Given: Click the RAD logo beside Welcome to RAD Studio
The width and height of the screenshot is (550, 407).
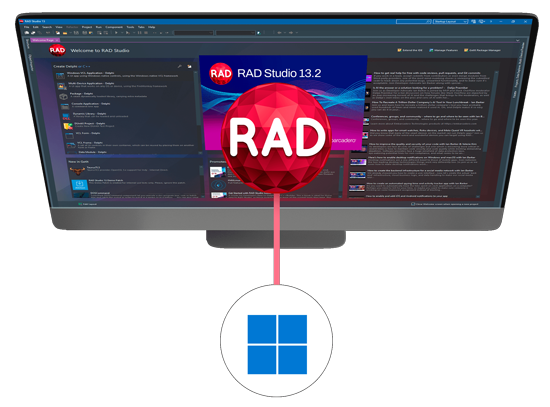Looking at the screenshot, I should pyautogui.click(x=57, y=50).
